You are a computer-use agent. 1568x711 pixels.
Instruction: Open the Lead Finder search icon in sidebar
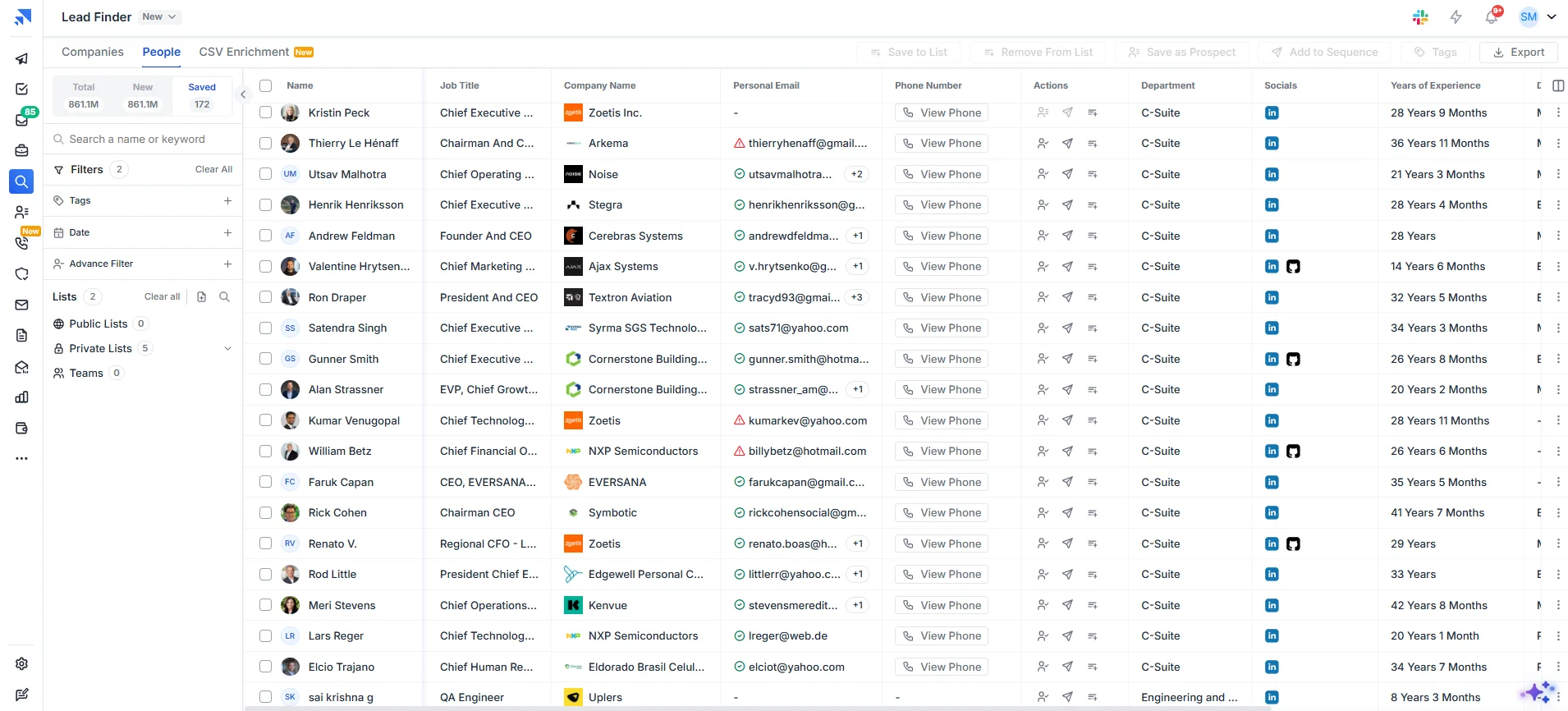(x=22, y=181)
